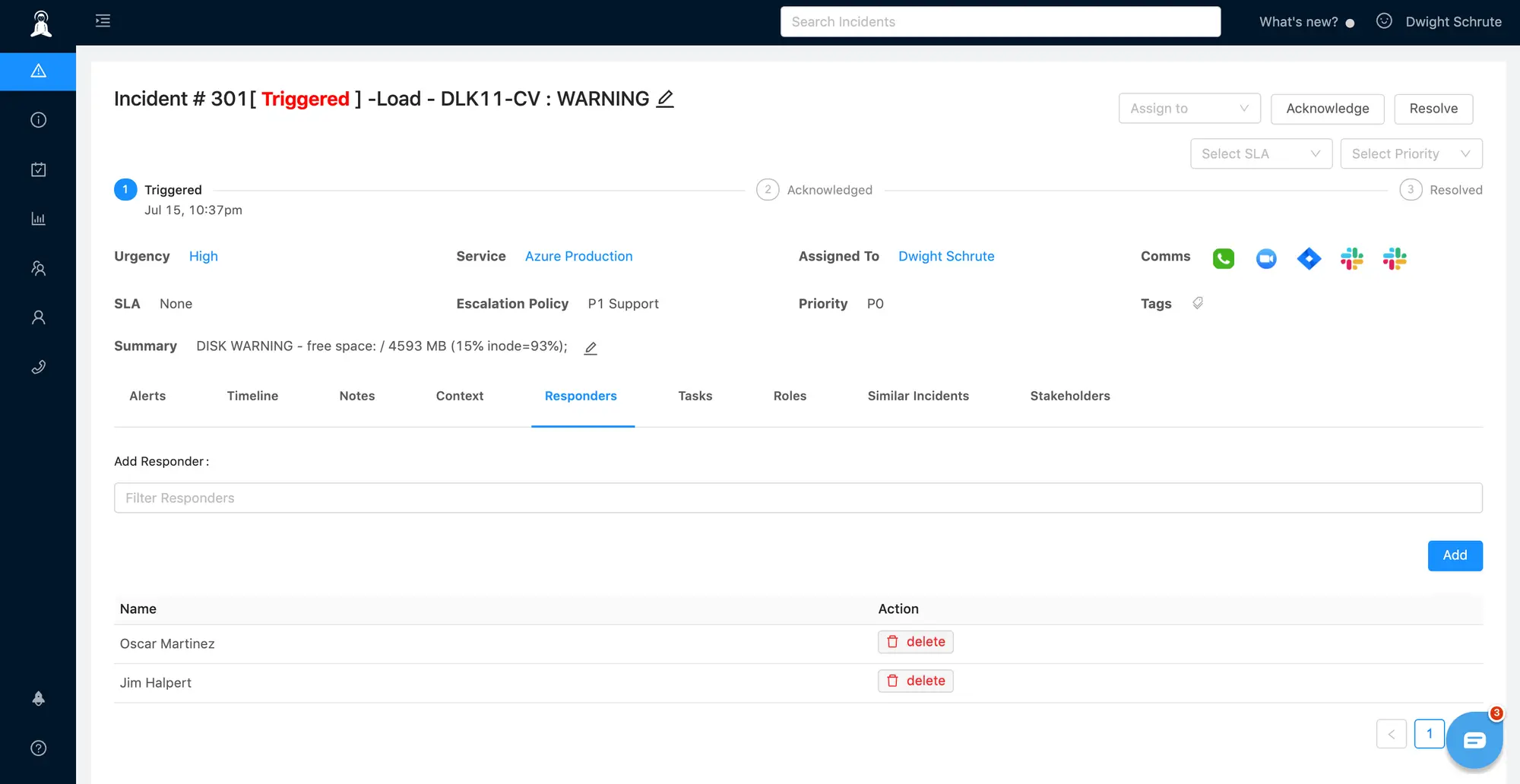
Task: Click the Action column header
Action: (x=898, y=609)
